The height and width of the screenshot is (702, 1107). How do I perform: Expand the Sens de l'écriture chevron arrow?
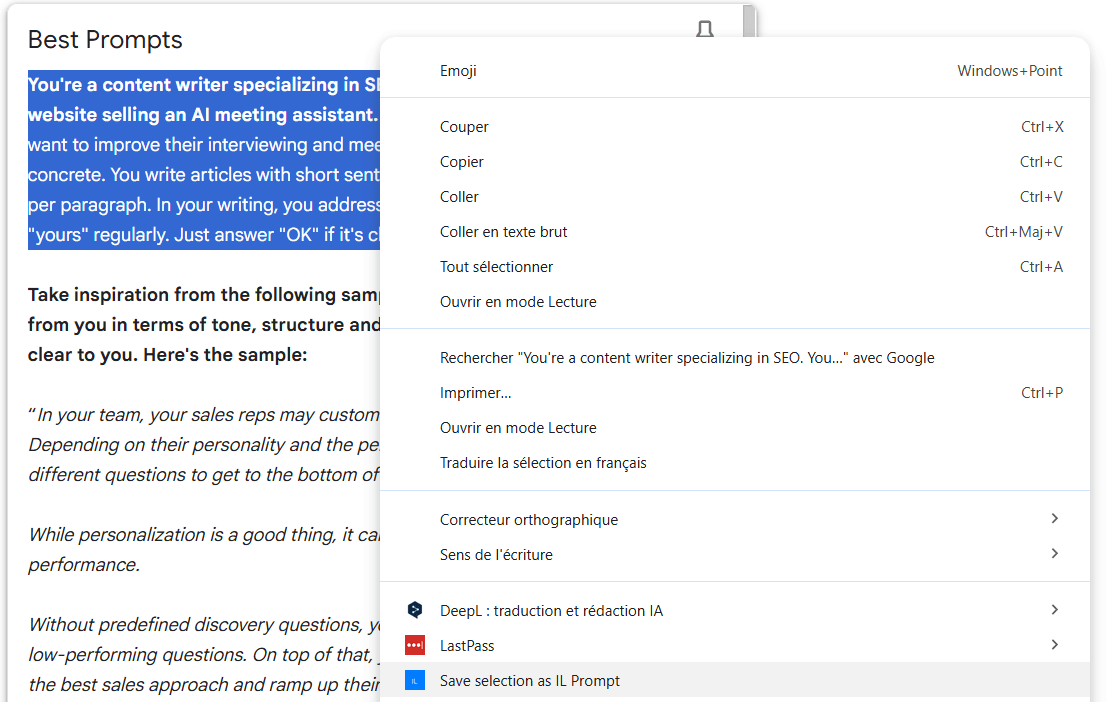pyautogui.click(x=1055, y=553)
